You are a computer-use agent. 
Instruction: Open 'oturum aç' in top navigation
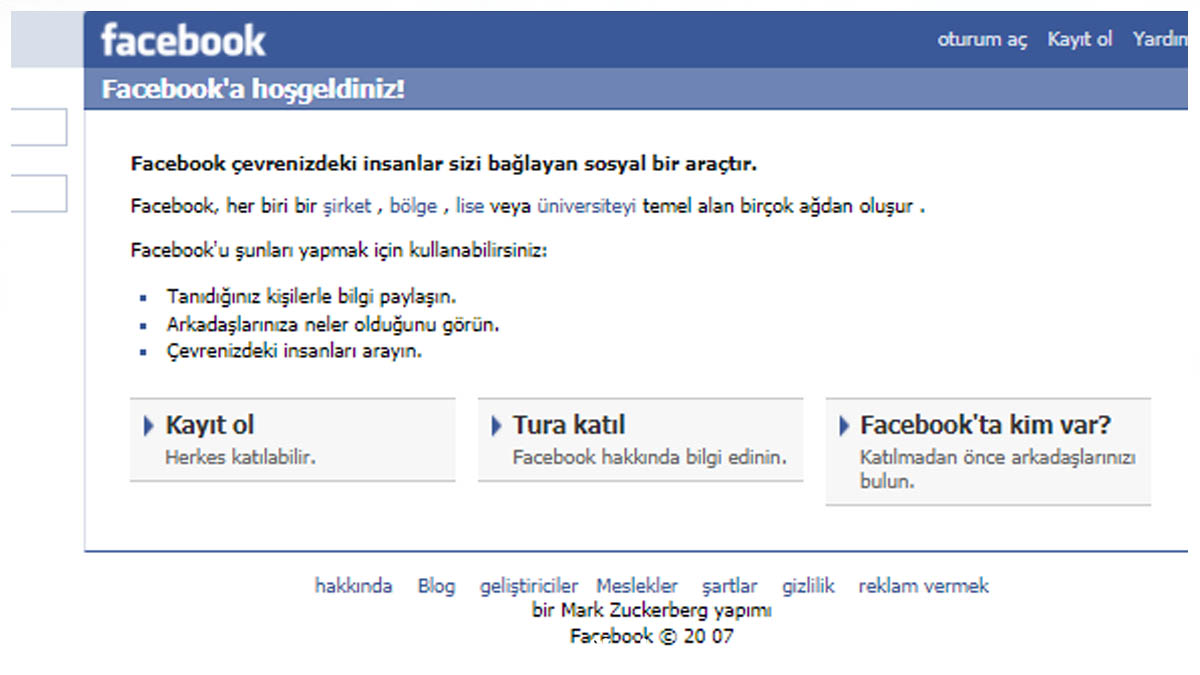pos(982,40)
